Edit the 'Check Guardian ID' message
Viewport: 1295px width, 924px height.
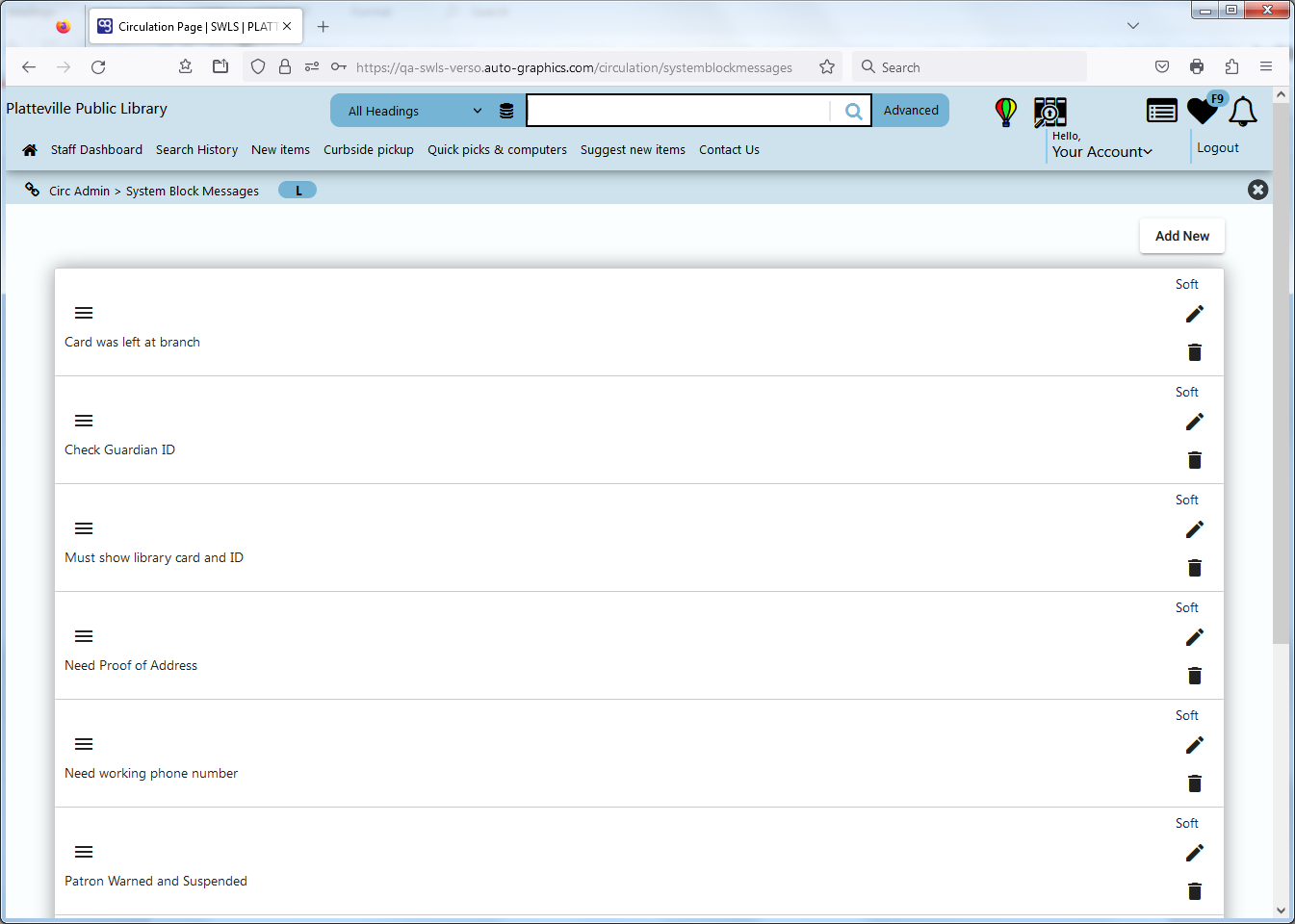(1195, 422)
